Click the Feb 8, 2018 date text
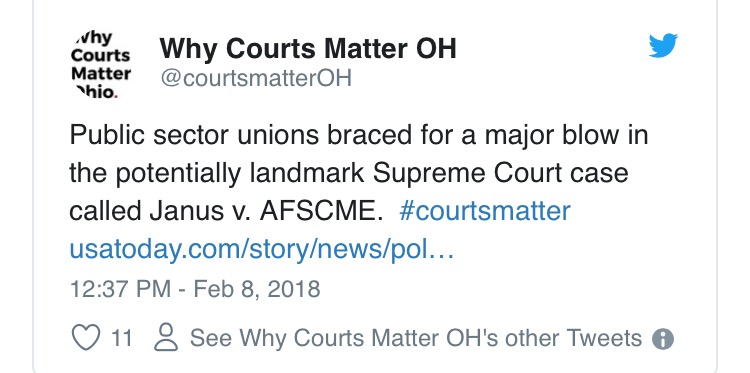 [256, 289]
